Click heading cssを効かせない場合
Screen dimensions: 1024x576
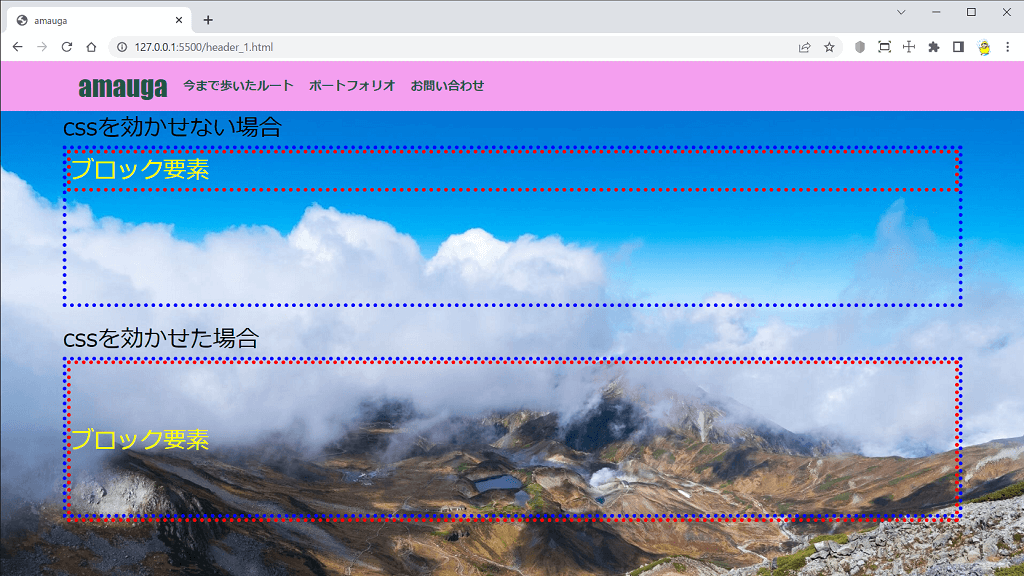(x=172, y=127)
